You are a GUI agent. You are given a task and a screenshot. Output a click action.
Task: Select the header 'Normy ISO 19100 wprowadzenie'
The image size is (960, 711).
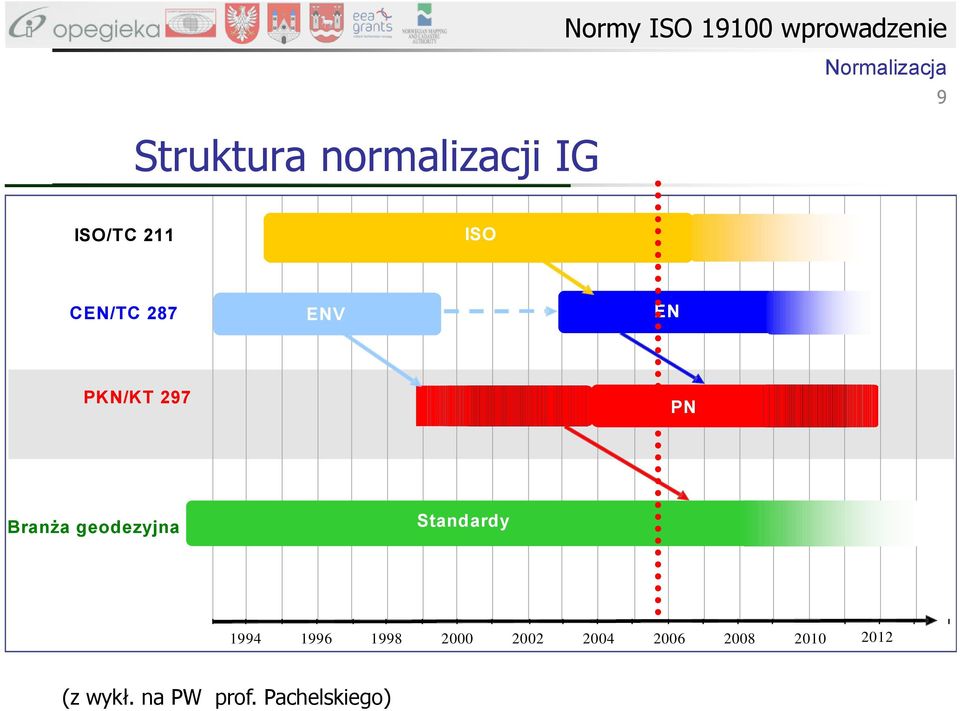(755, 28)
